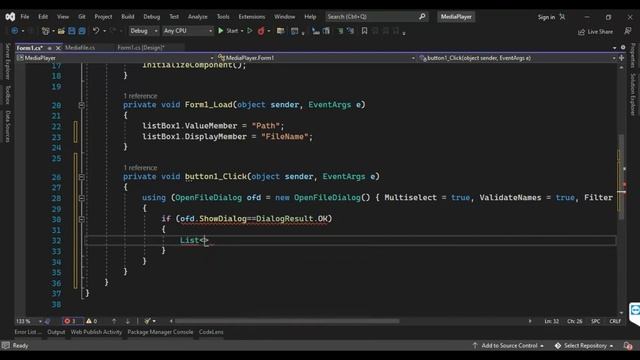Click the red Hot Reload flame icon
Image resolution: width=640 pixels, height=360 pixels.
click(261, 31)
